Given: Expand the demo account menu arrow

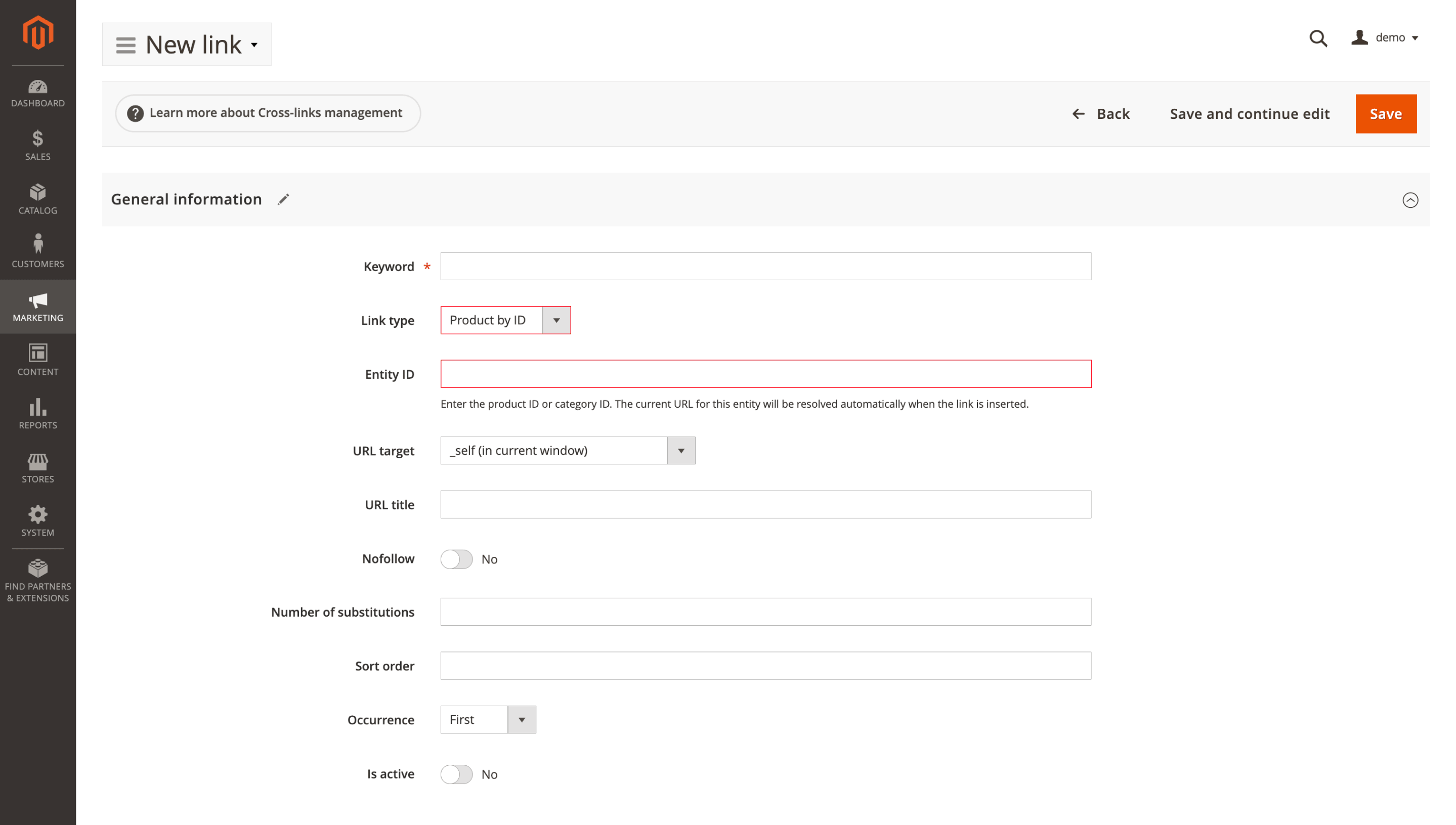Looking at the screenshot, I should coord(1415,38).
